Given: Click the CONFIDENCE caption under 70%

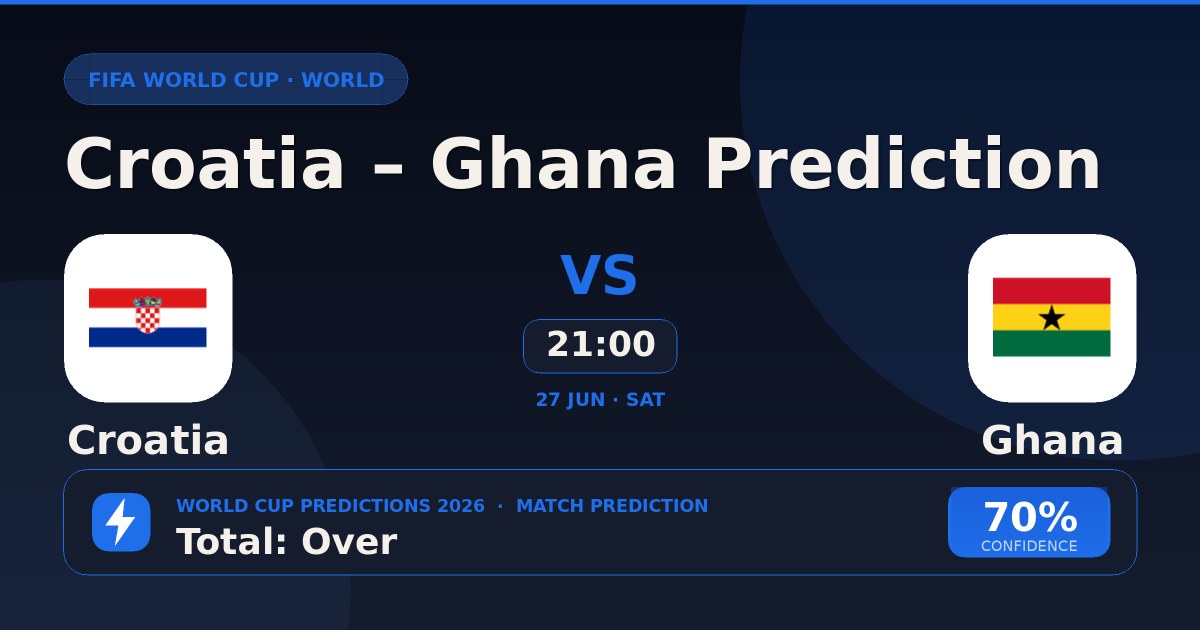Looking at the screenshot, I should pyautogui.click(x=1029, y=546).
